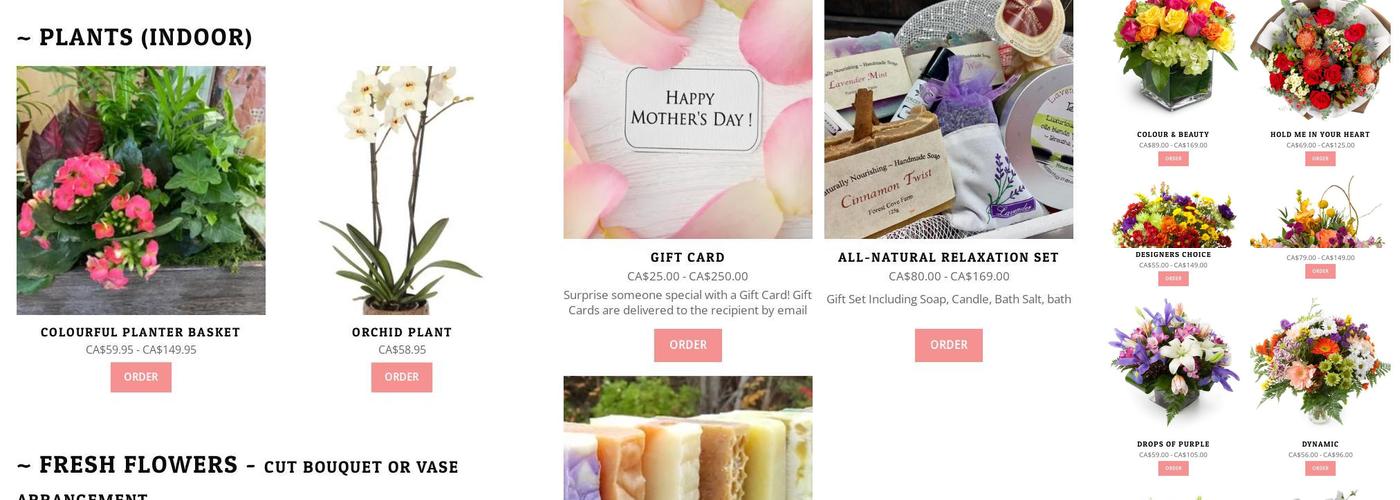Screen dimensions: 1400x500
Task: Open the Designers Choice title link
Action: pos(1173,254)
